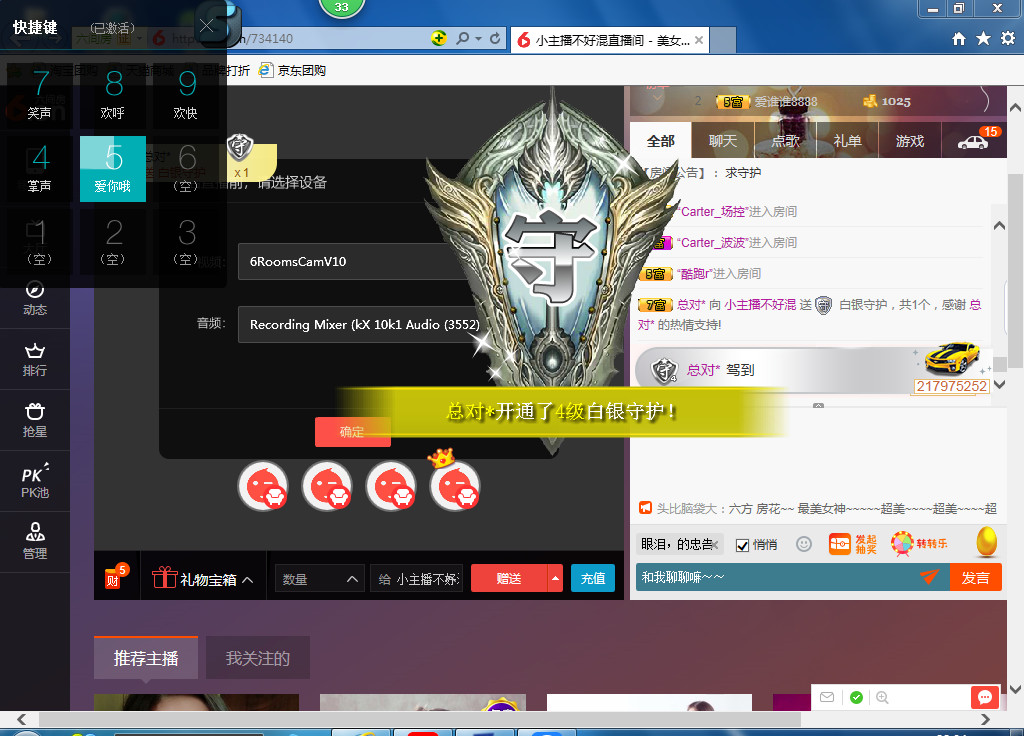Image resolution: width=1024 pixels, height=736 pixels.
Task: Click the yellow car above 217975252
Action: pos(952,359)
